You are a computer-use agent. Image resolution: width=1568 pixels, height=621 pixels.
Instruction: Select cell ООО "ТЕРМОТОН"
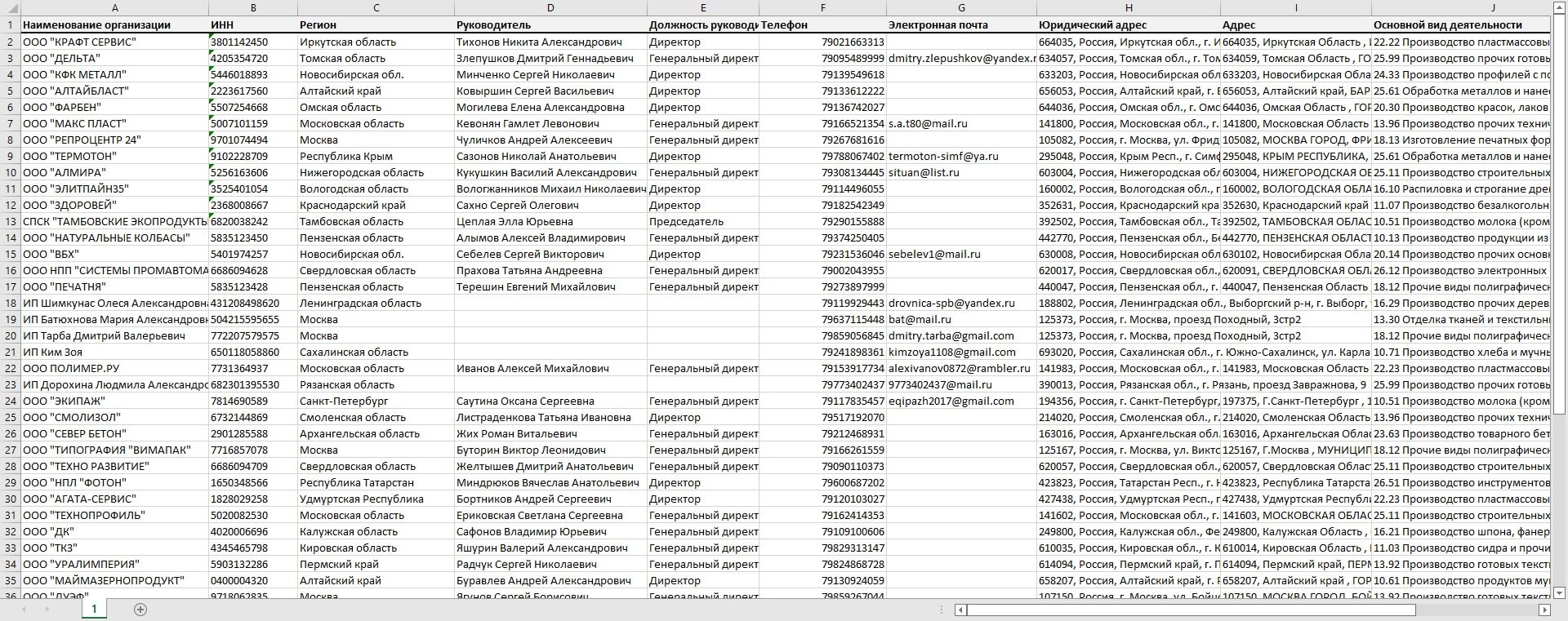tap(114, 156)
